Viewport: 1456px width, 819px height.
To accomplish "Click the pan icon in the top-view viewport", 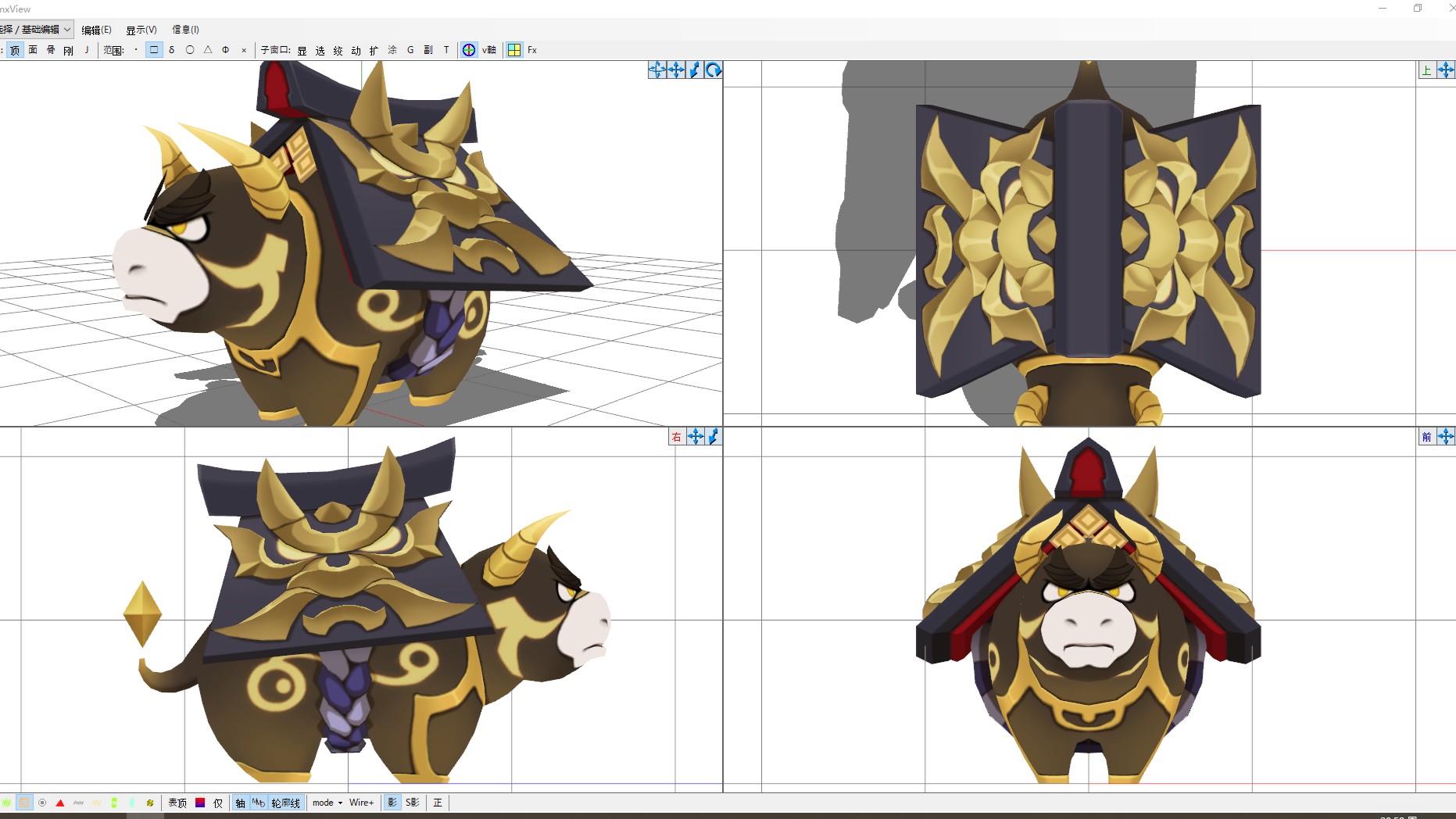I will tap(1445, 70).
